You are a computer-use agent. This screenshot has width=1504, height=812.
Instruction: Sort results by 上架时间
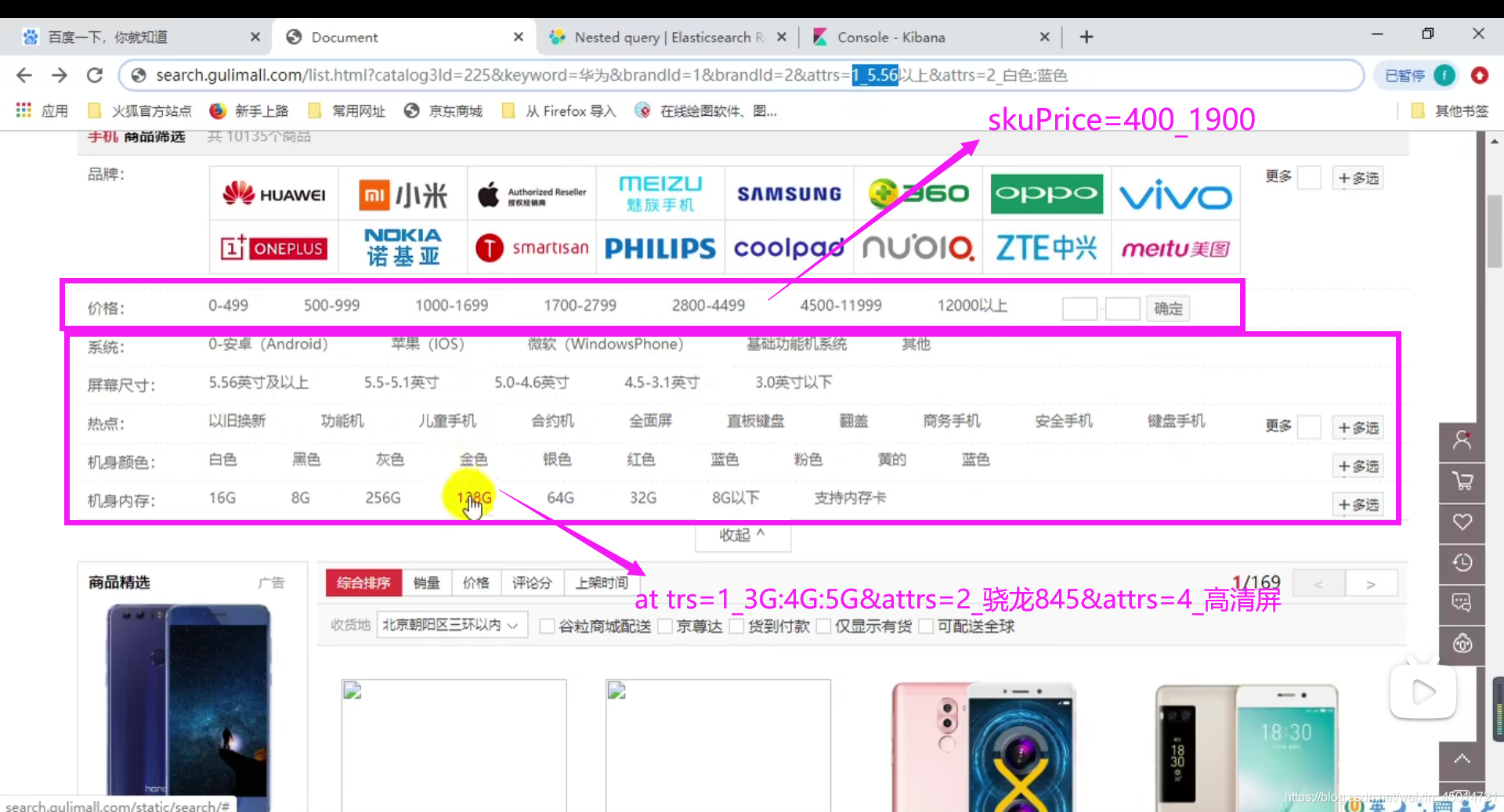(x=602, y=583)
